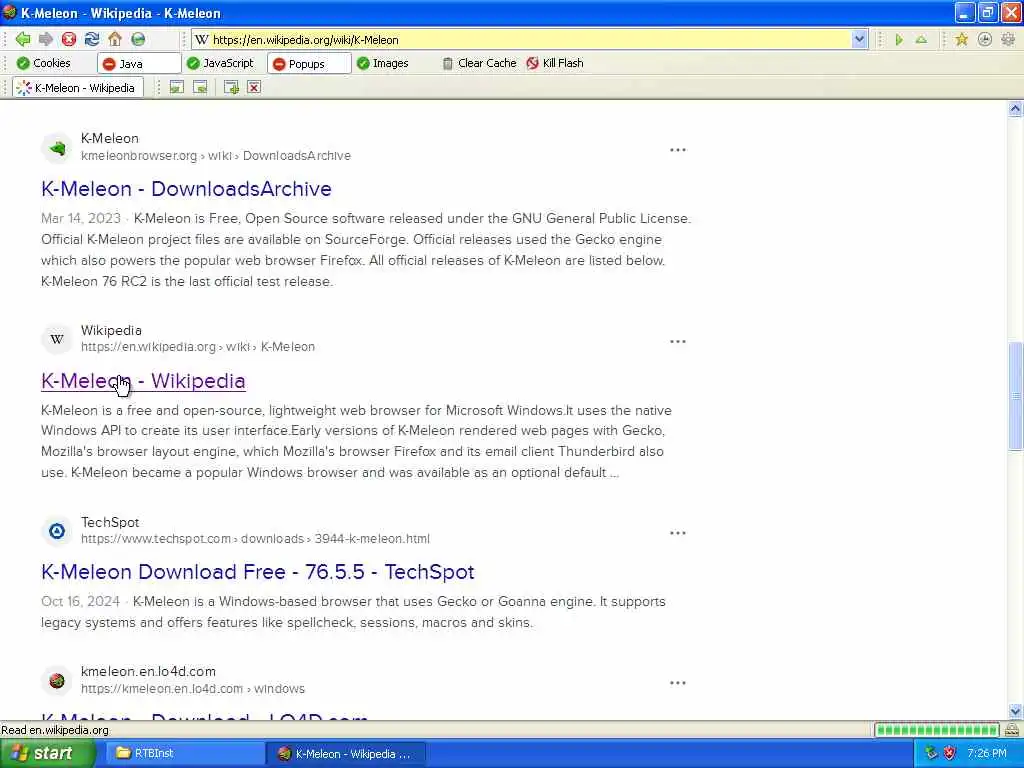Click the previous tab icon in the tab bar
1024x768 pixels.
[176, 88]
